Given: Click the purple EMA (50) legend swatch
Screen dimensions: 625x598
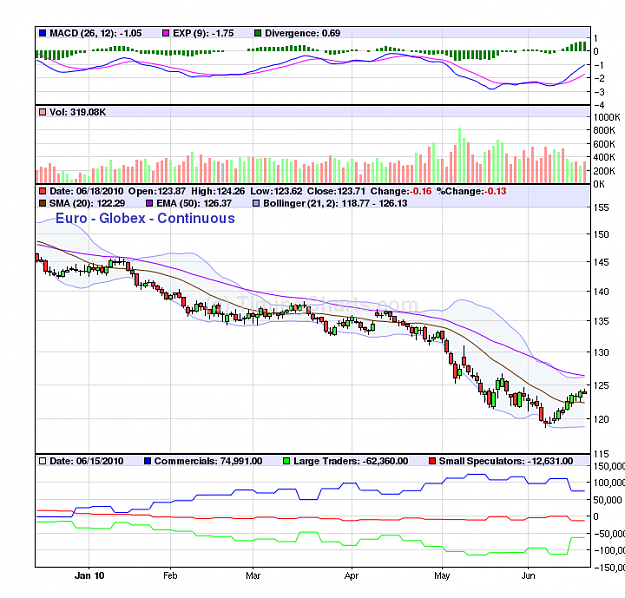Looking at the screenshot, I should 149,203.
